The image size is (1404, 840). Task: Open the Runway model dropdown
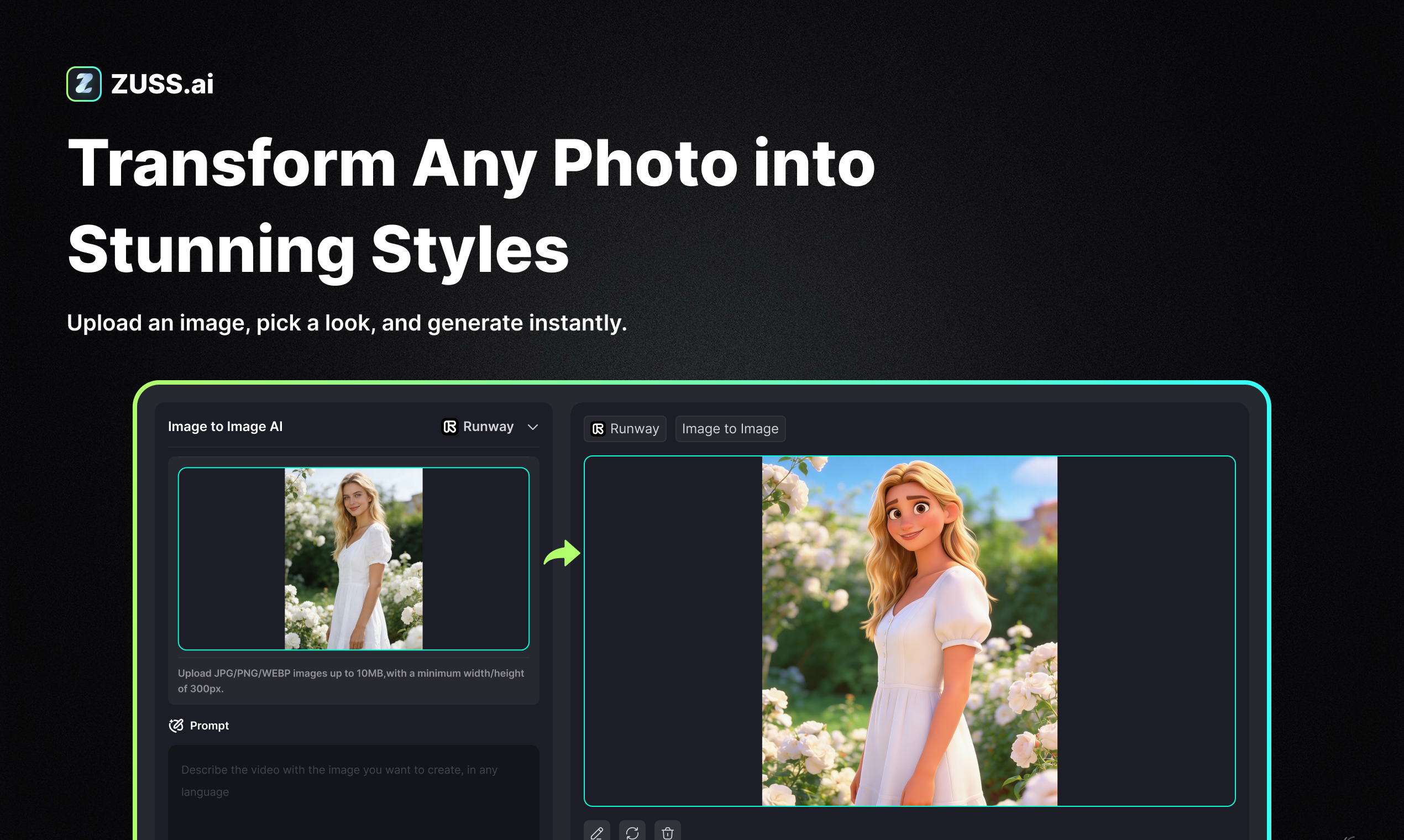(x=490, y=427)
